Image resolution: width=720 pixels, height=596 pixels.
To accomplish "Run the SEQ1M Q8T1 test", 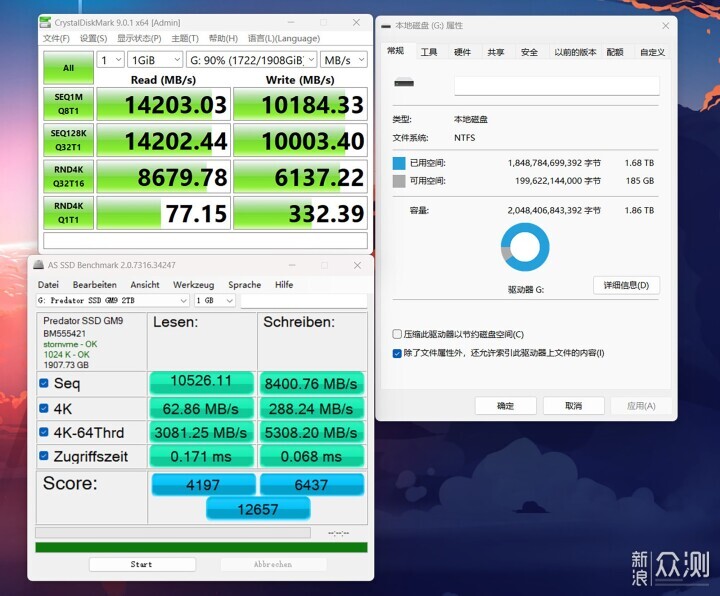I will (x=68, y=104).
